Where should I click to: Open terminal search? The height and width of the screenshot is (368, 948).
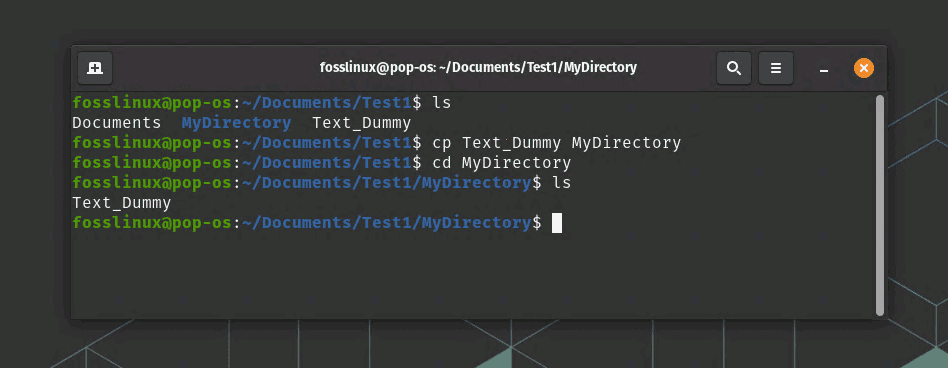point(734,68)
